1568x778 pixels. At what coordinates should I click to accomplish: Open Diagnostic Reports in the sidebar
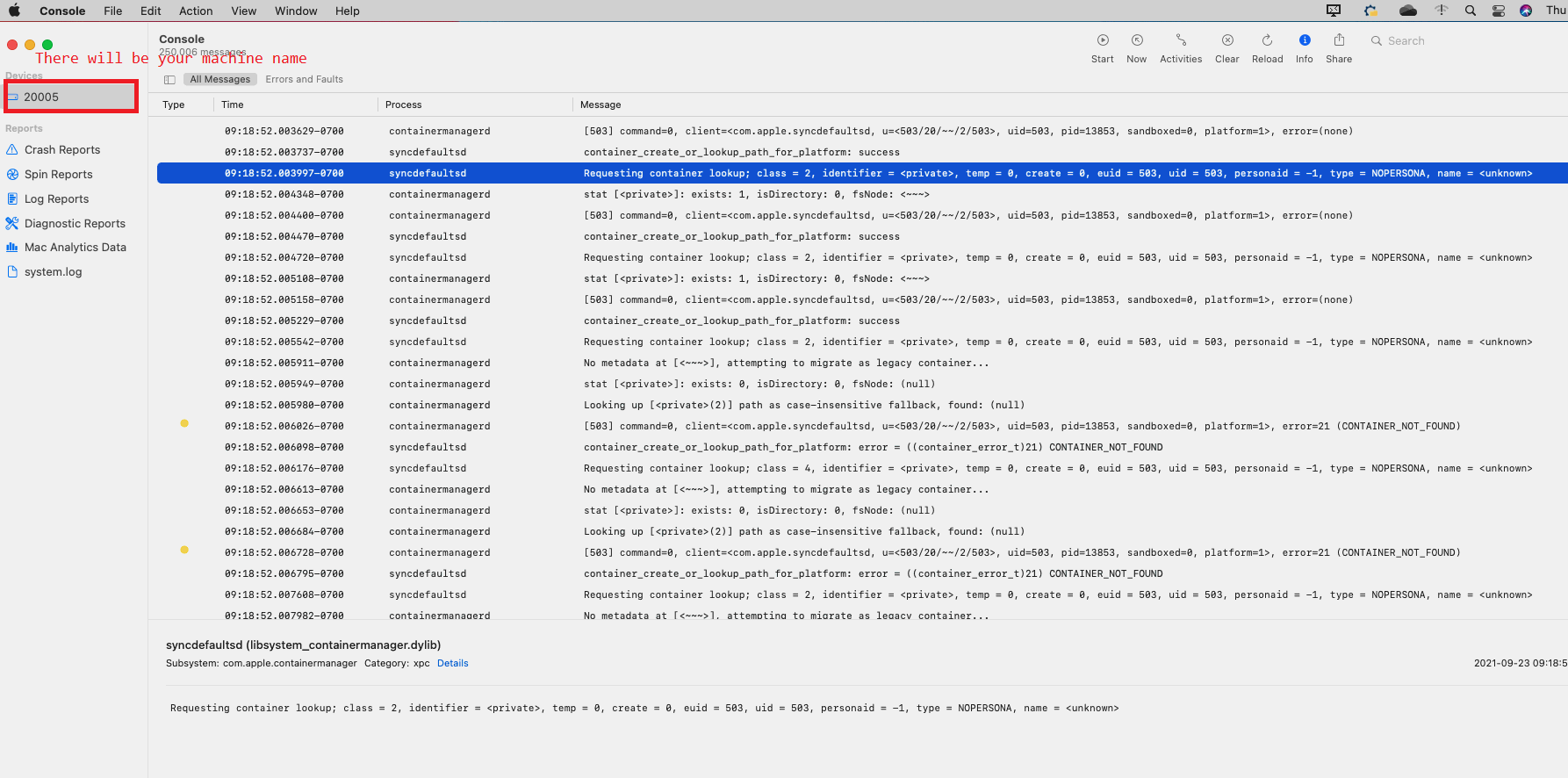(75, 224)
